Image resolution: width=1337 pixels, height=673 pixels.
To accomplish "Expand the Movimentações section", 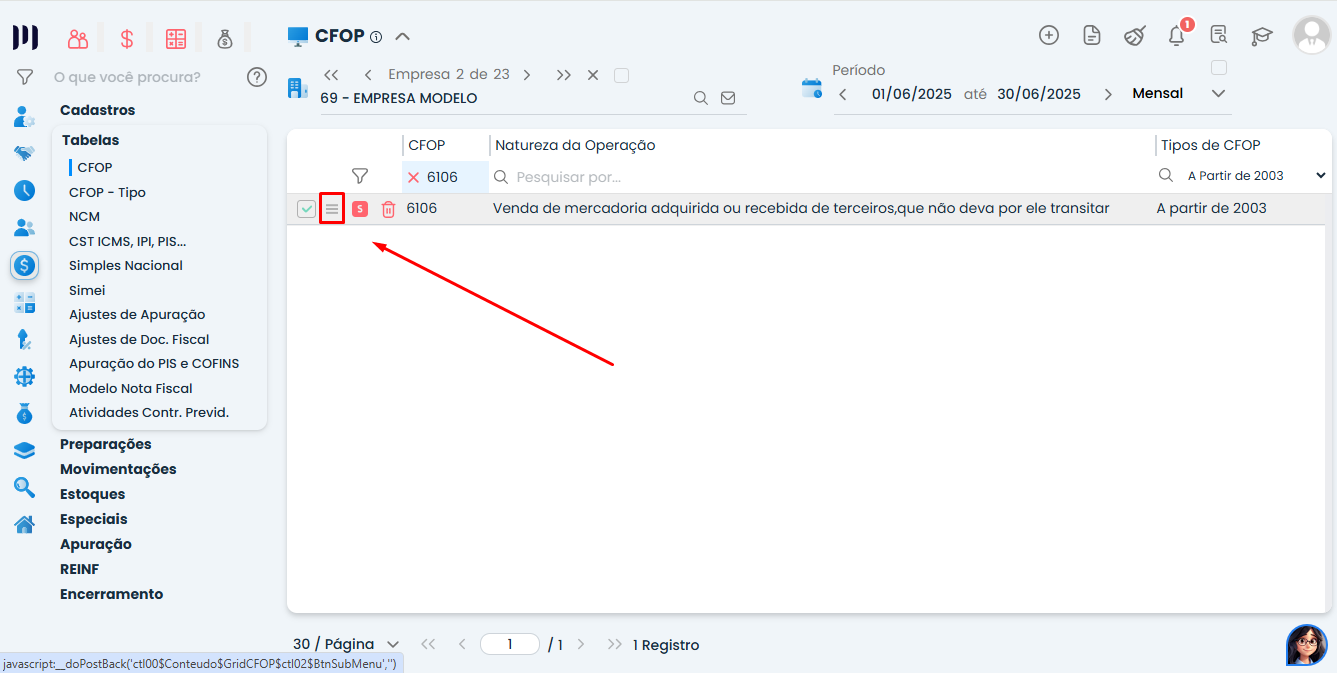I will 118,469.
